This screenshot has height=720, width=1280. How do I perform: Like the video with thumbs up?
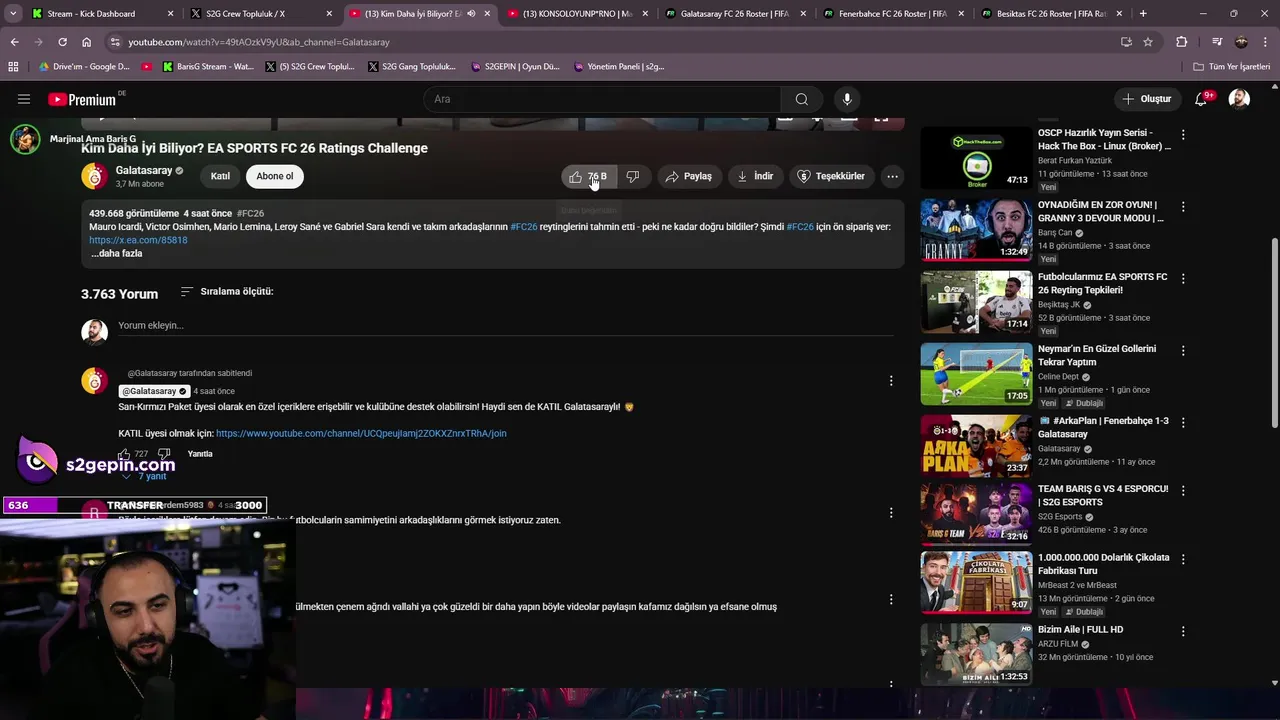[x=588, y=176]
